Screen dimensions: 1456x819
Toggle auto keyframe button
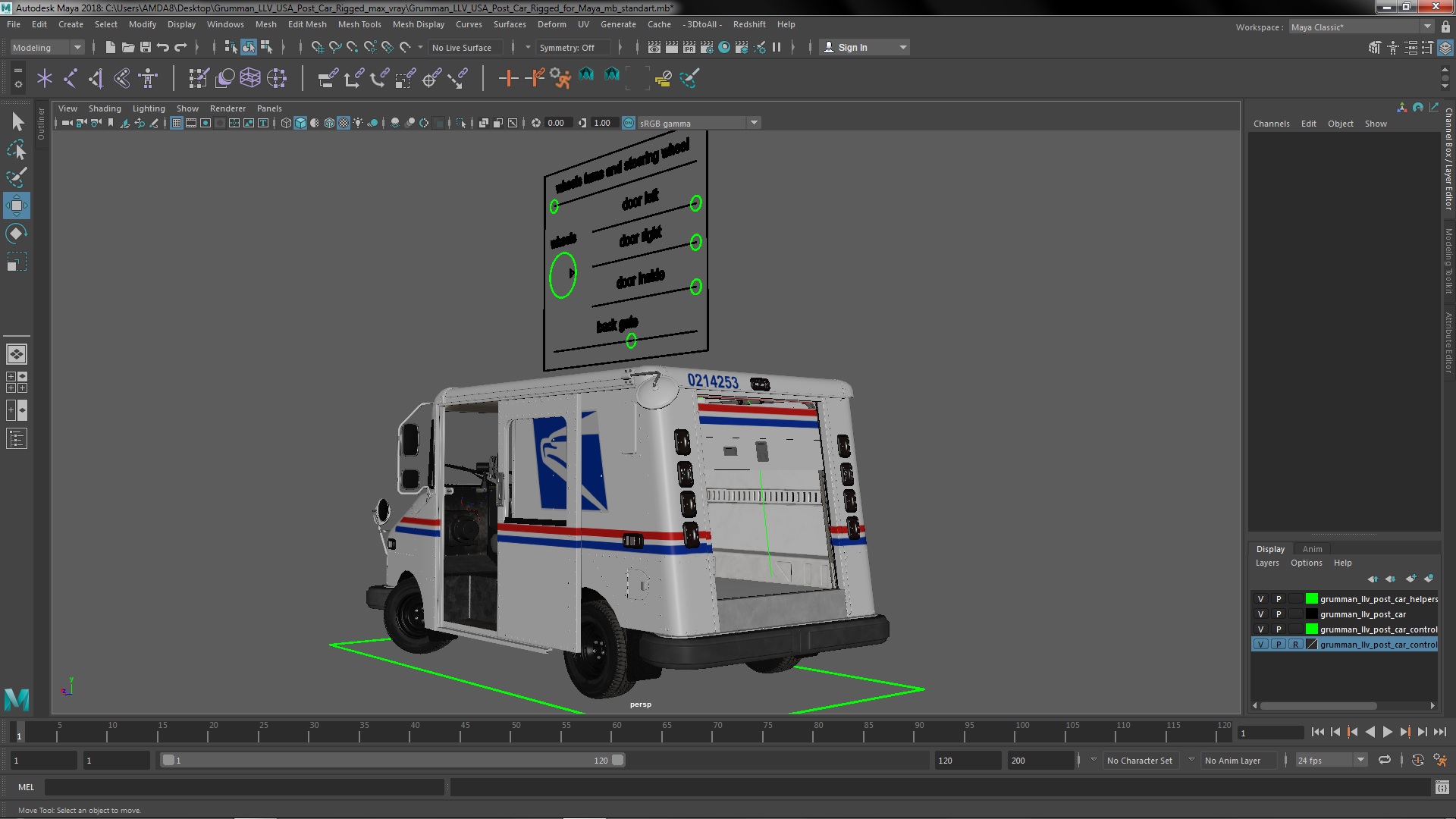pyautogui.click(x=1417, y=760)
